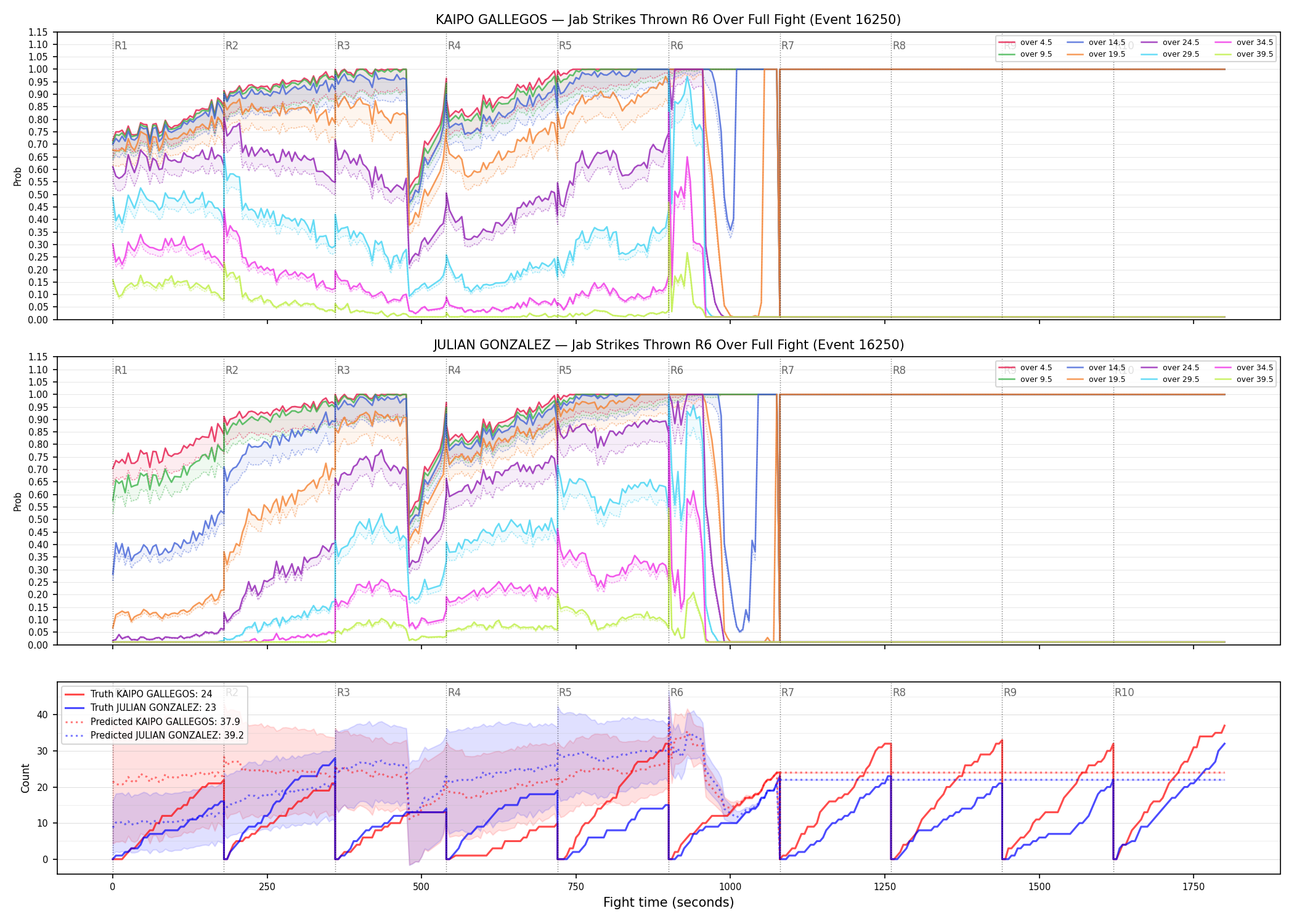Click the 'Count' y-axis label
The height and width of the screenshot is (924, 1294).
25,778
